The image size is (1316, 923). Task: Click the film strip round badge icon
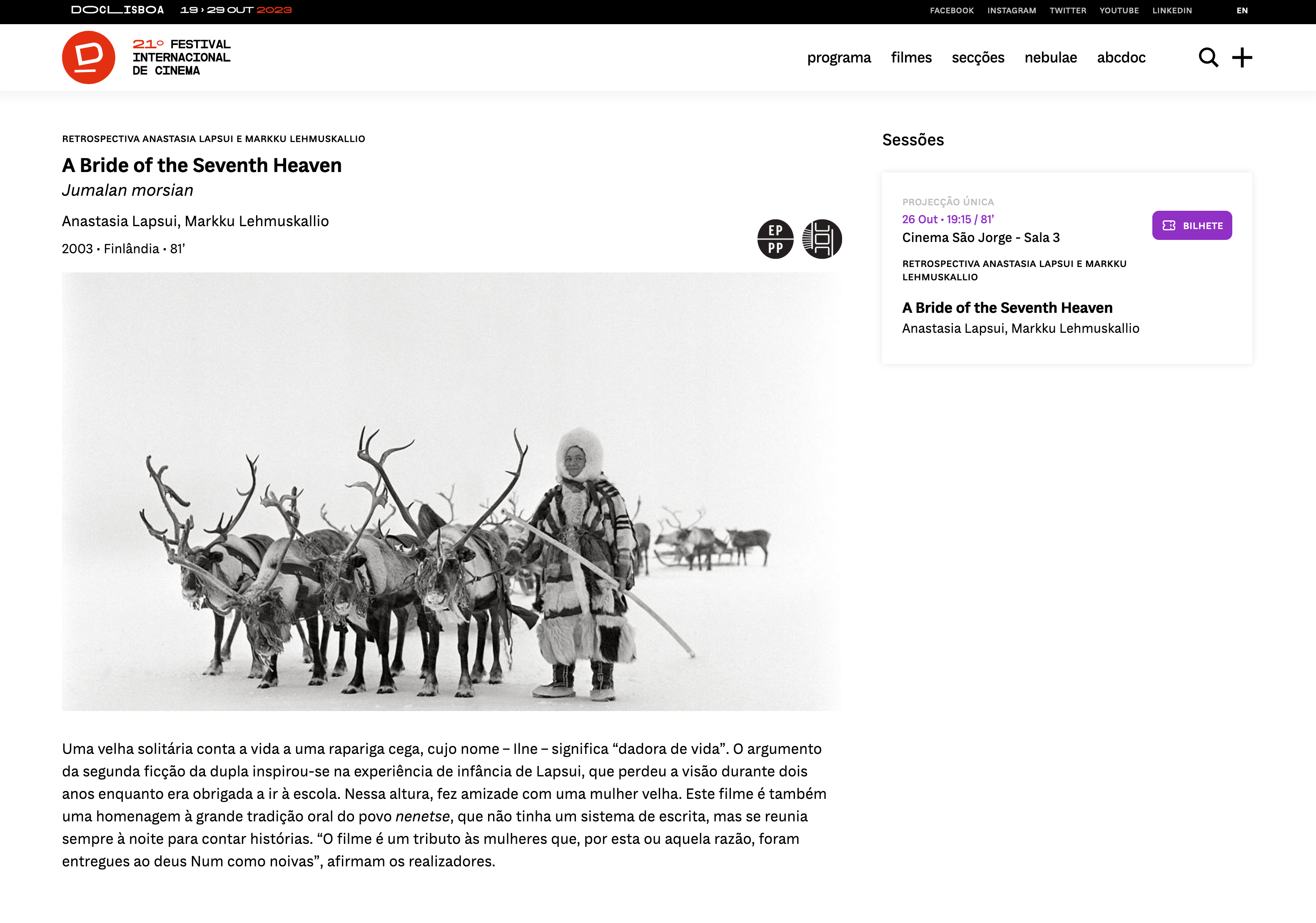822,239
